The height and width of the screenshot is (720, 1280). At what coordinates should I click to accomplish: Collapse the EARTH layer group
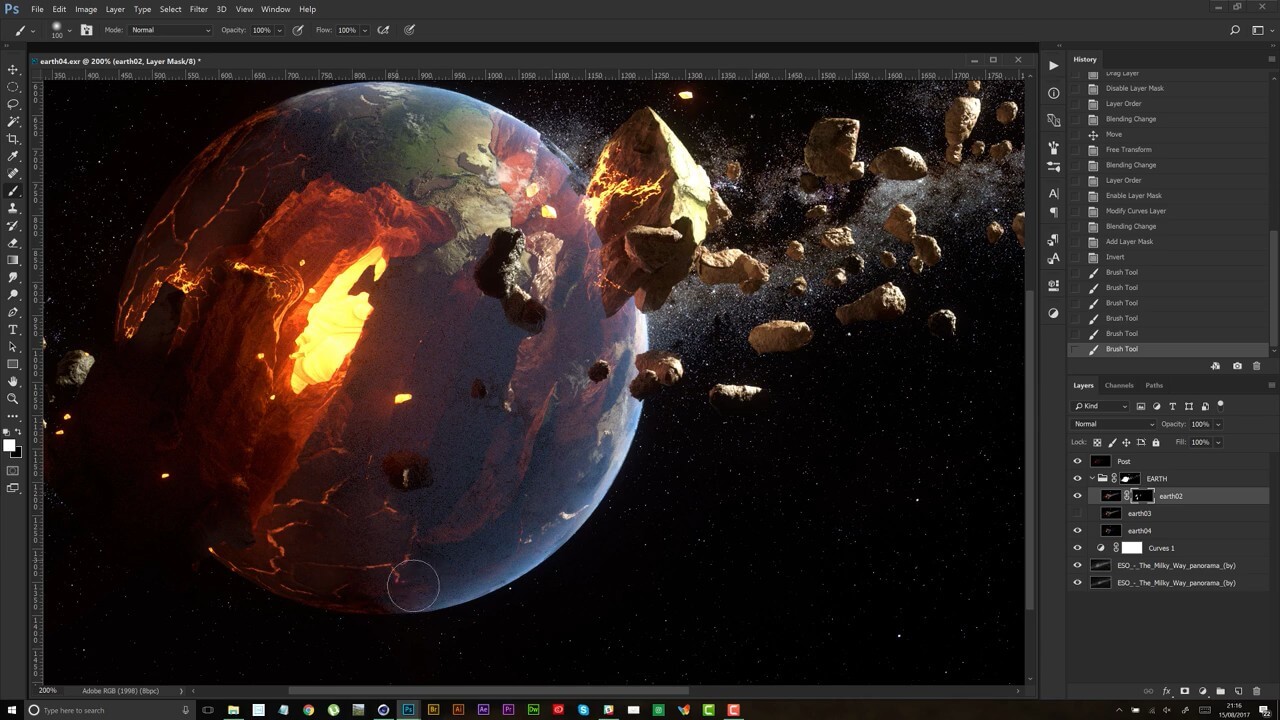coord(1091,478)
